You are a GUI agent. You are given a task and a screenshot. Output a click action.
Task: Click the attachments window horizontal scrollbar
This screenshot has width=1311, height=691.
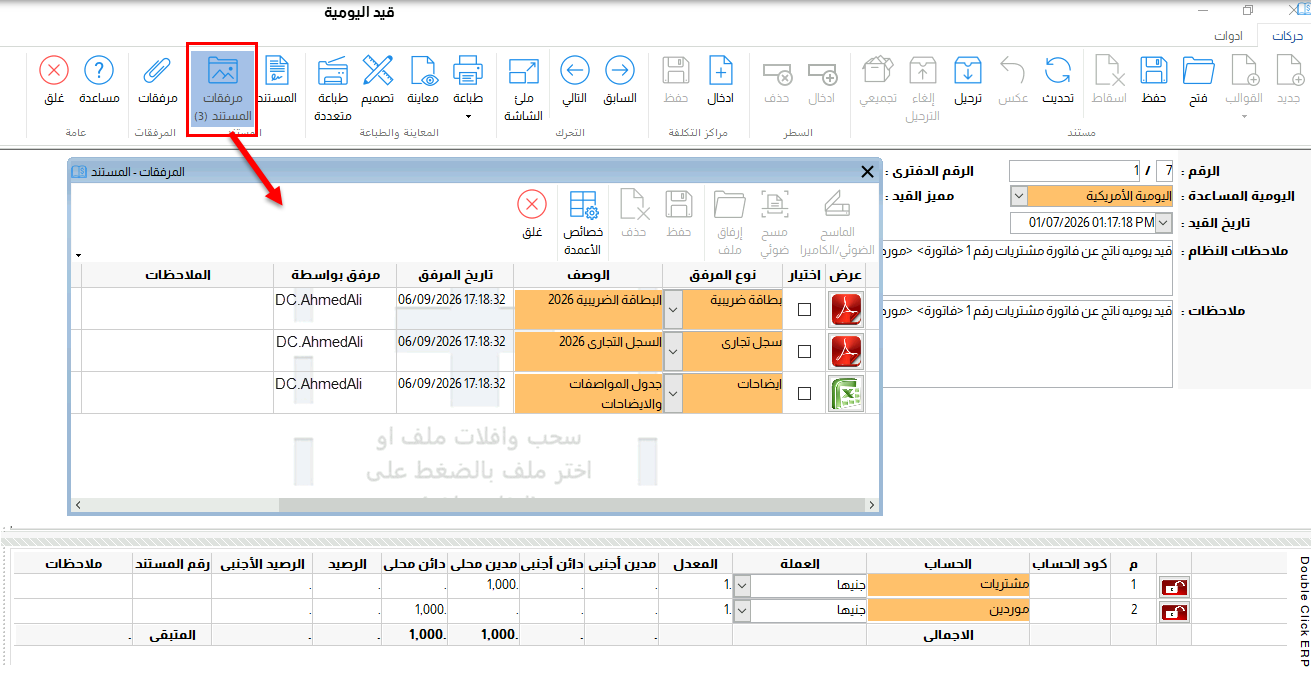pos(475,506)
